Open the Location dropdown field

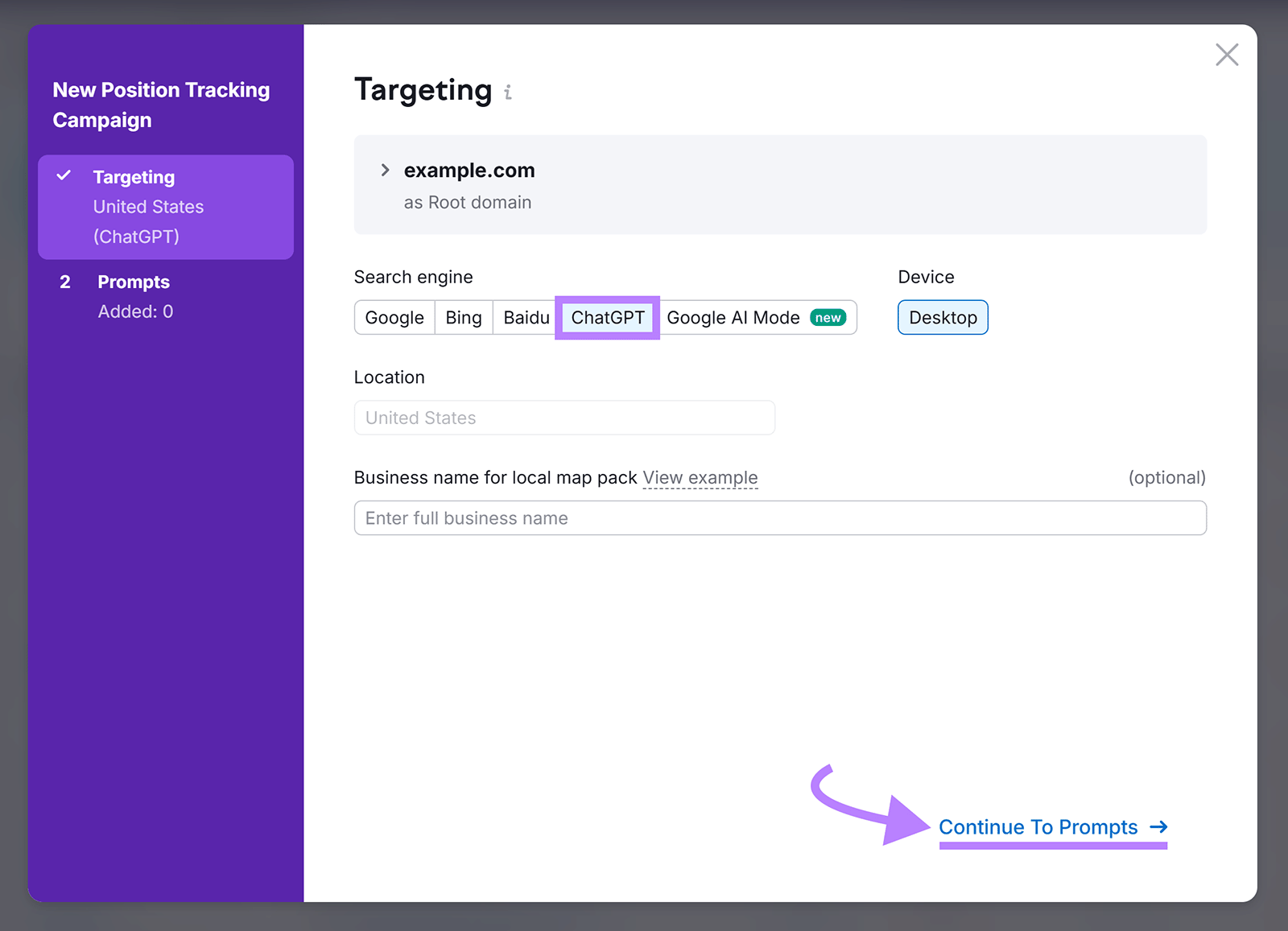[x=563, y=418]
